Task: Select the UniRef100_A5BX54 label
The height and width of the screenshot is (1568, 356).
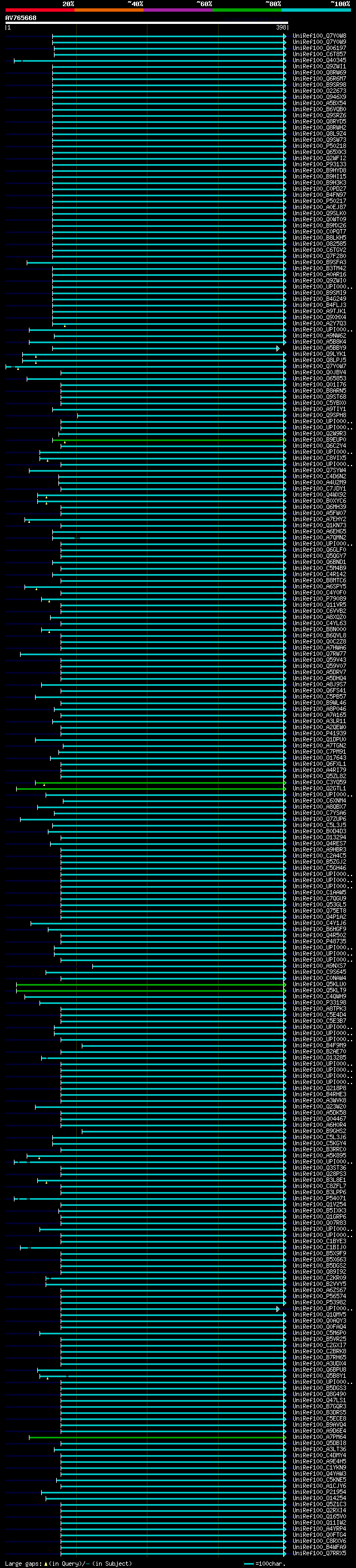Action: 319,103
